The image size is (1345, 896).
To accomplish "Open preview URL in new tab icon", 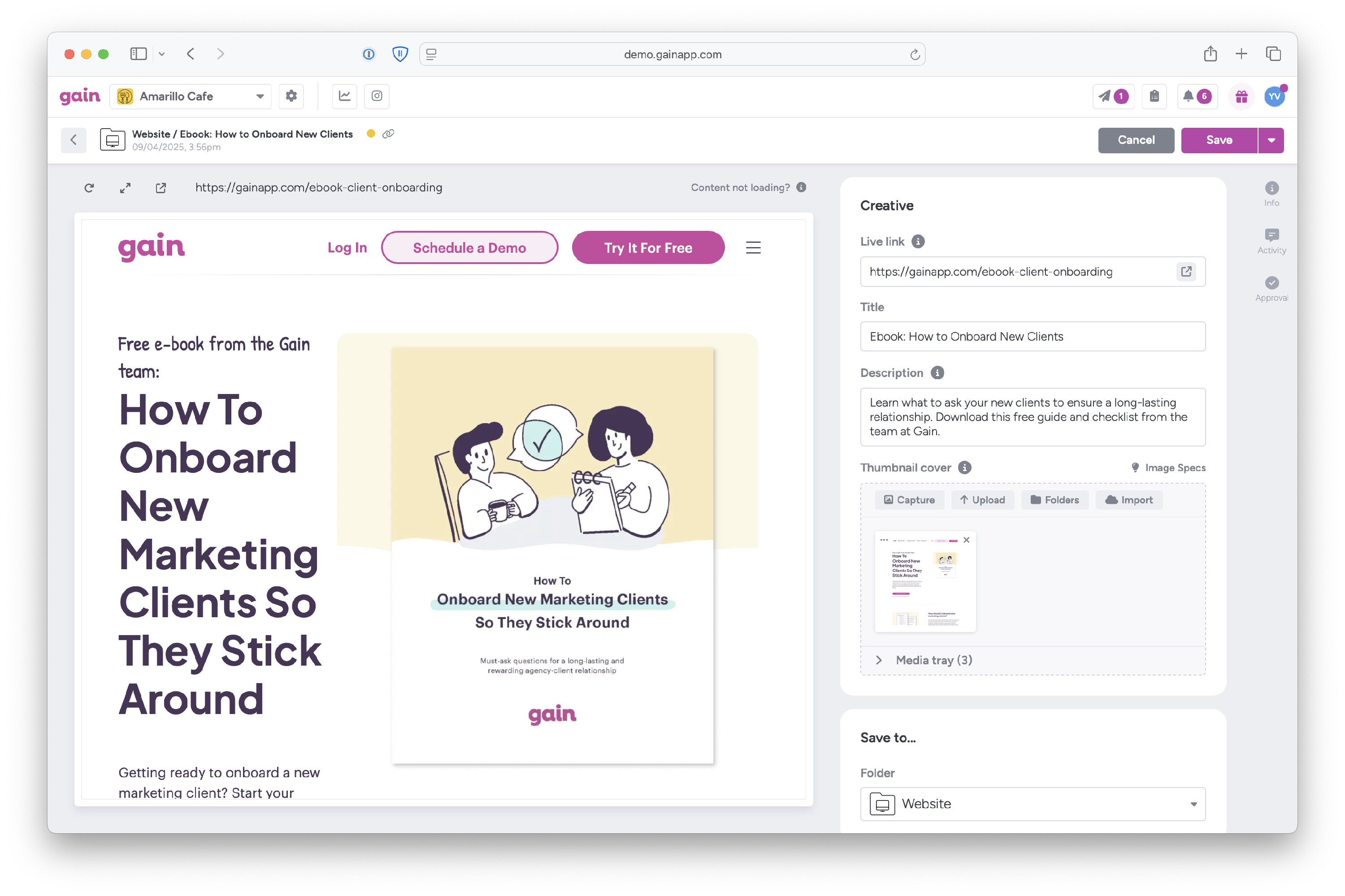I will [x=161, y=187].
